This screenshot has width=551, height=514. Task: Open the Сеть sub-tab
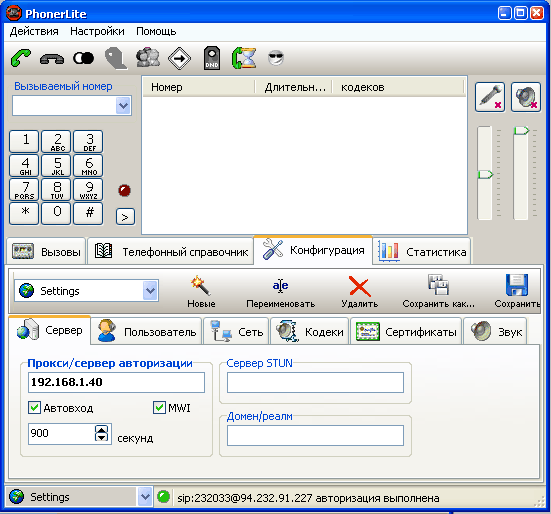tap(236, 331)
